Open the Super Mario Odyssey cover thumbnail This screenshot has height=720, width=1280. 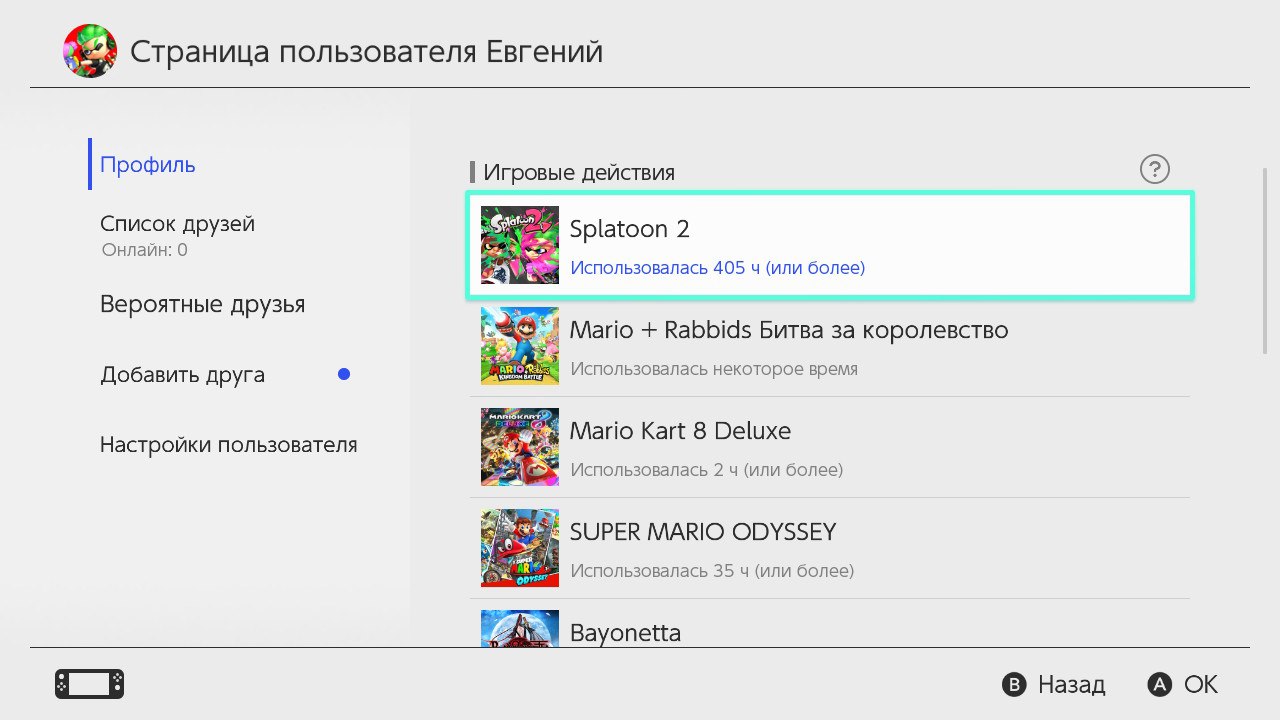[x=520, y=548]
